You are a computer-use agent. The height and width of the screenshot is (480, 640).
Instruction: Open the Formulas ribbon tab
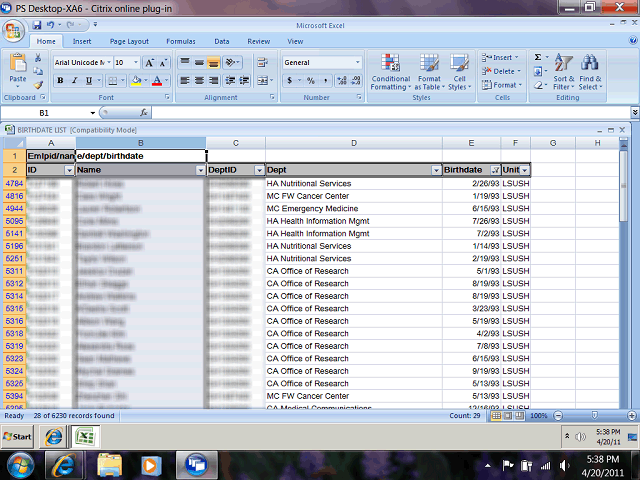click(x=180, y=41)
